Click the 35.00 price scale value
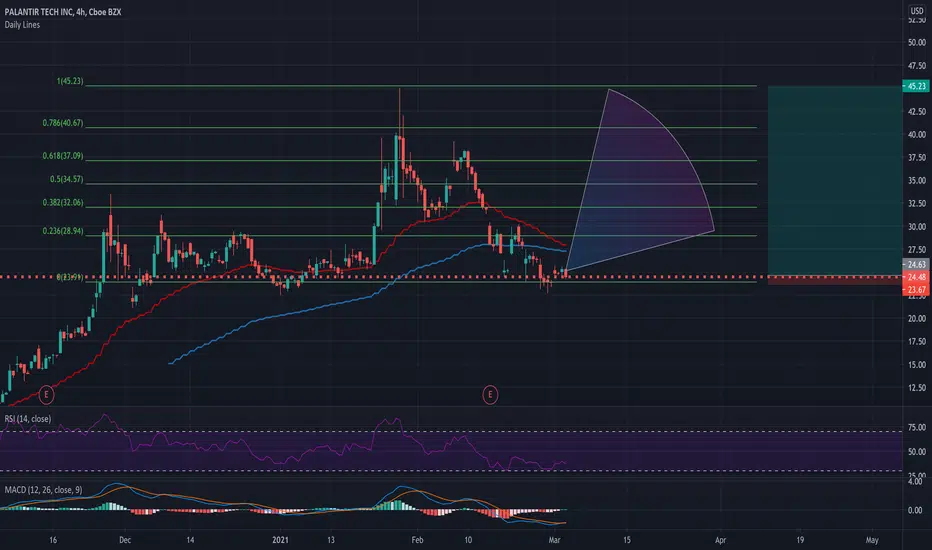Screen dimensions: 932x550 [x=917, y=181]
